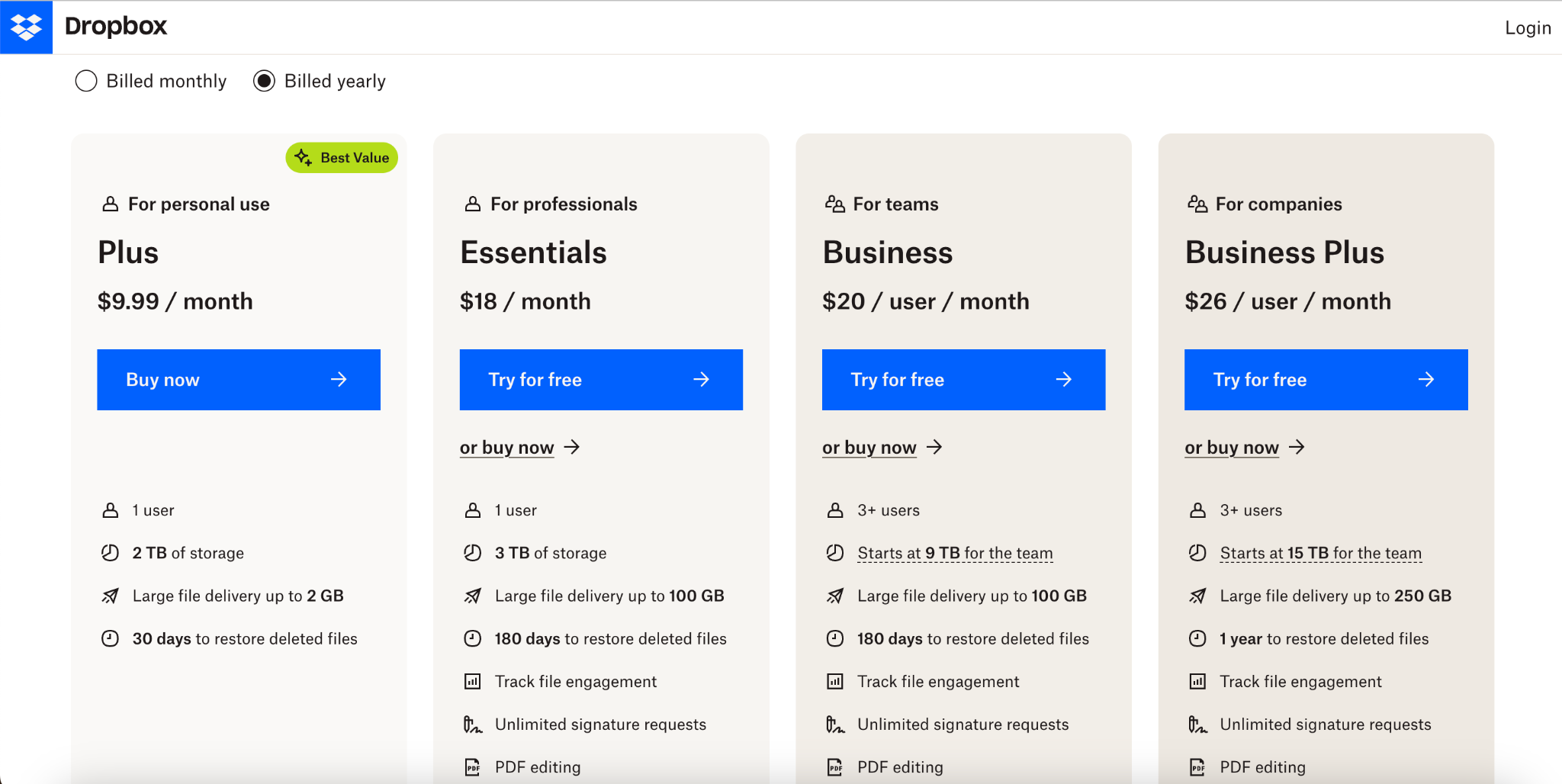Click the storage pie icon beside 3 TB
Screen dimensions: 1562x784
point(474,553)
